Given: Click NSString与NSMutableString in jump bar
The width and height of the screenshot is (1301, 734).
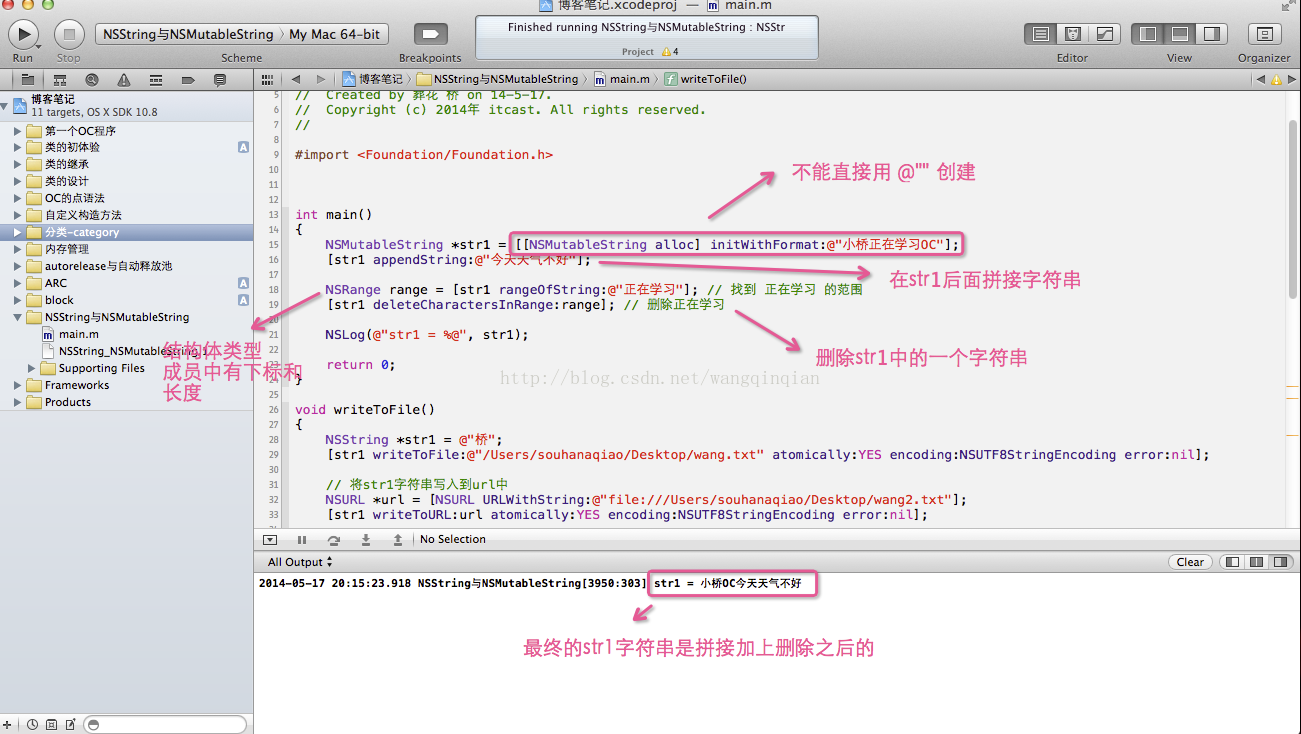Looking at the screenshot, I should pyautogui.click(x=497, y=79).
